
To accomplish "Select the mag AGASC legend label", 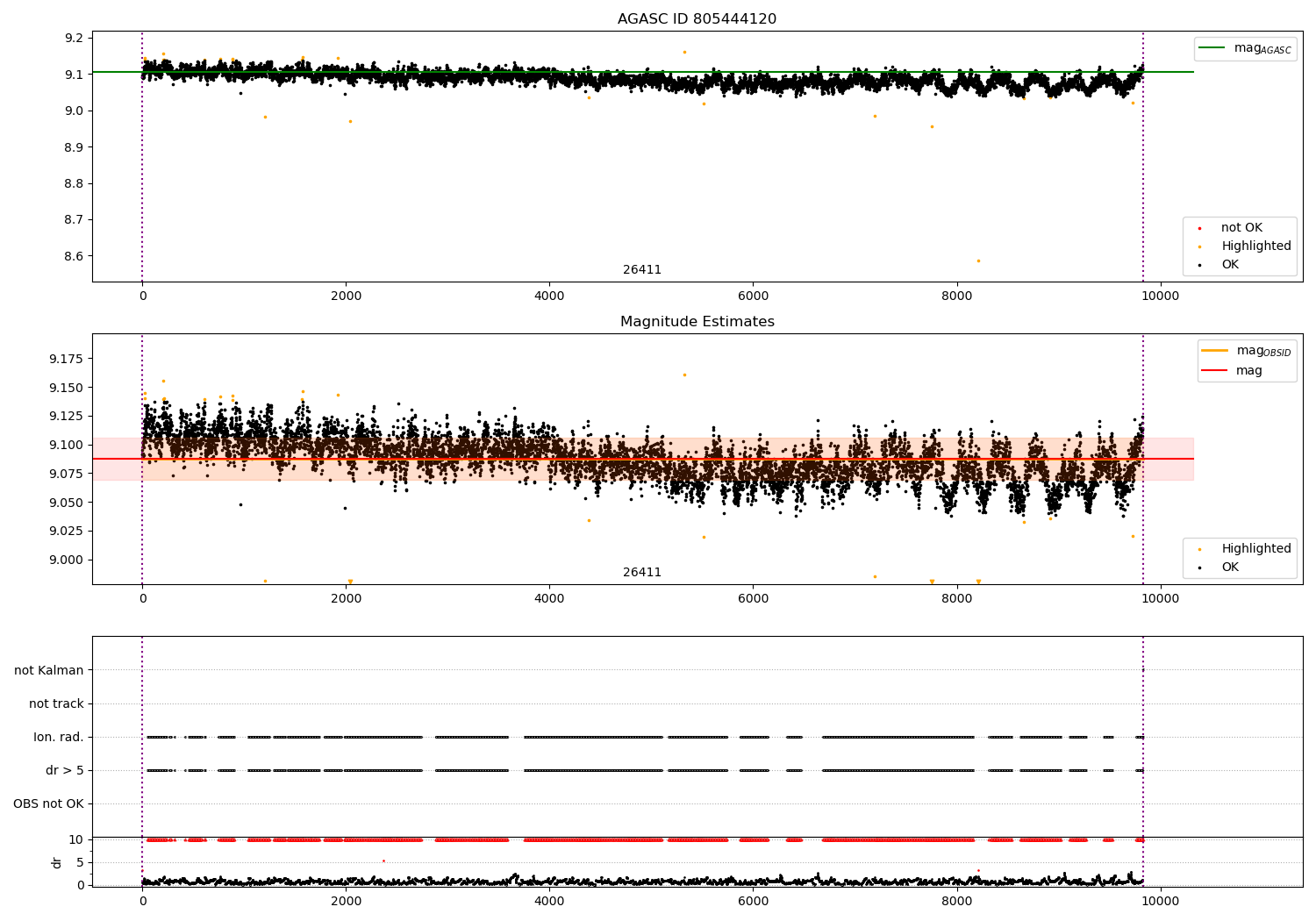I will pos(1262,48).
